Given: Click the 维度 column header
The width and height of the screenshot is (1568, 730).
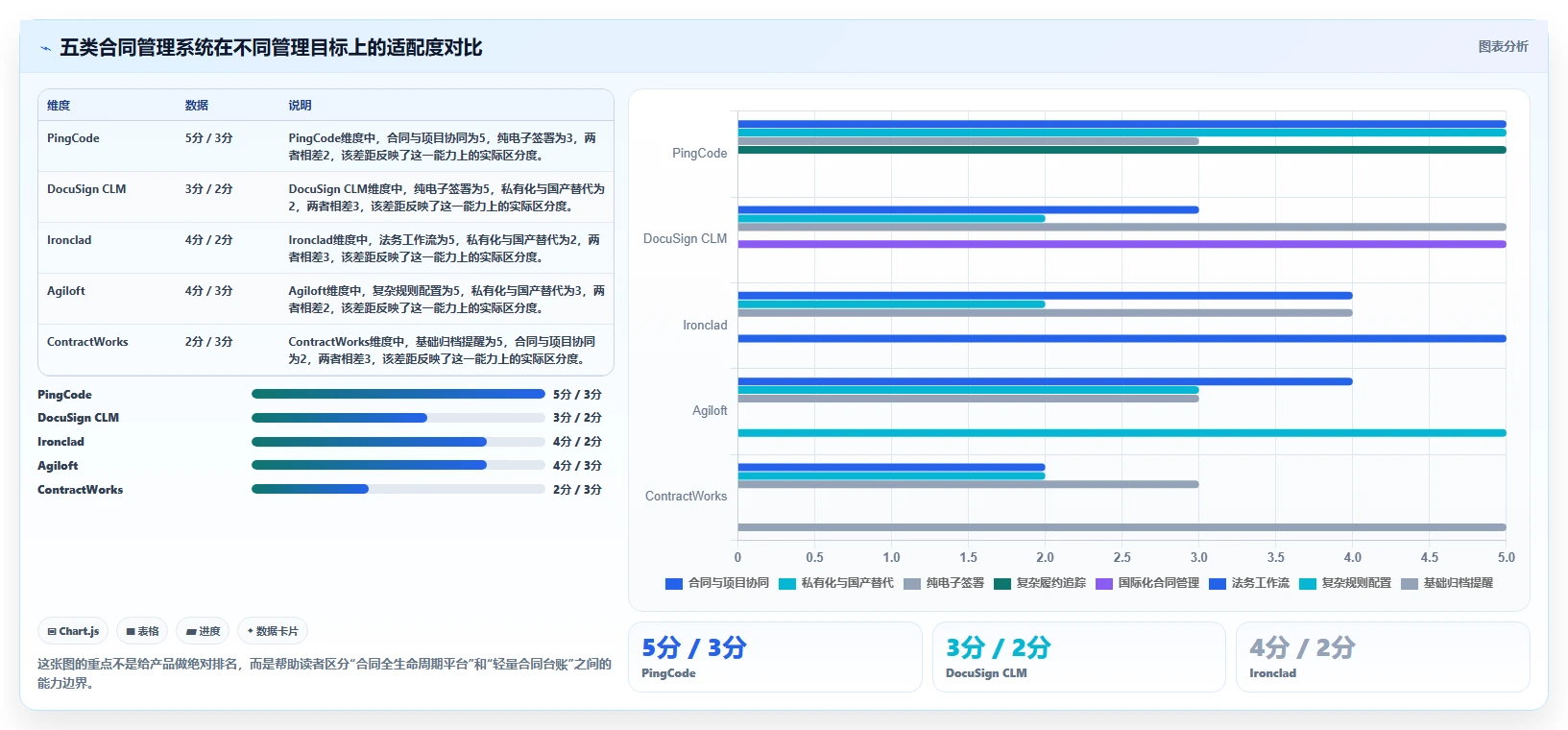Looking at the screenshot, I should point(59,106).
